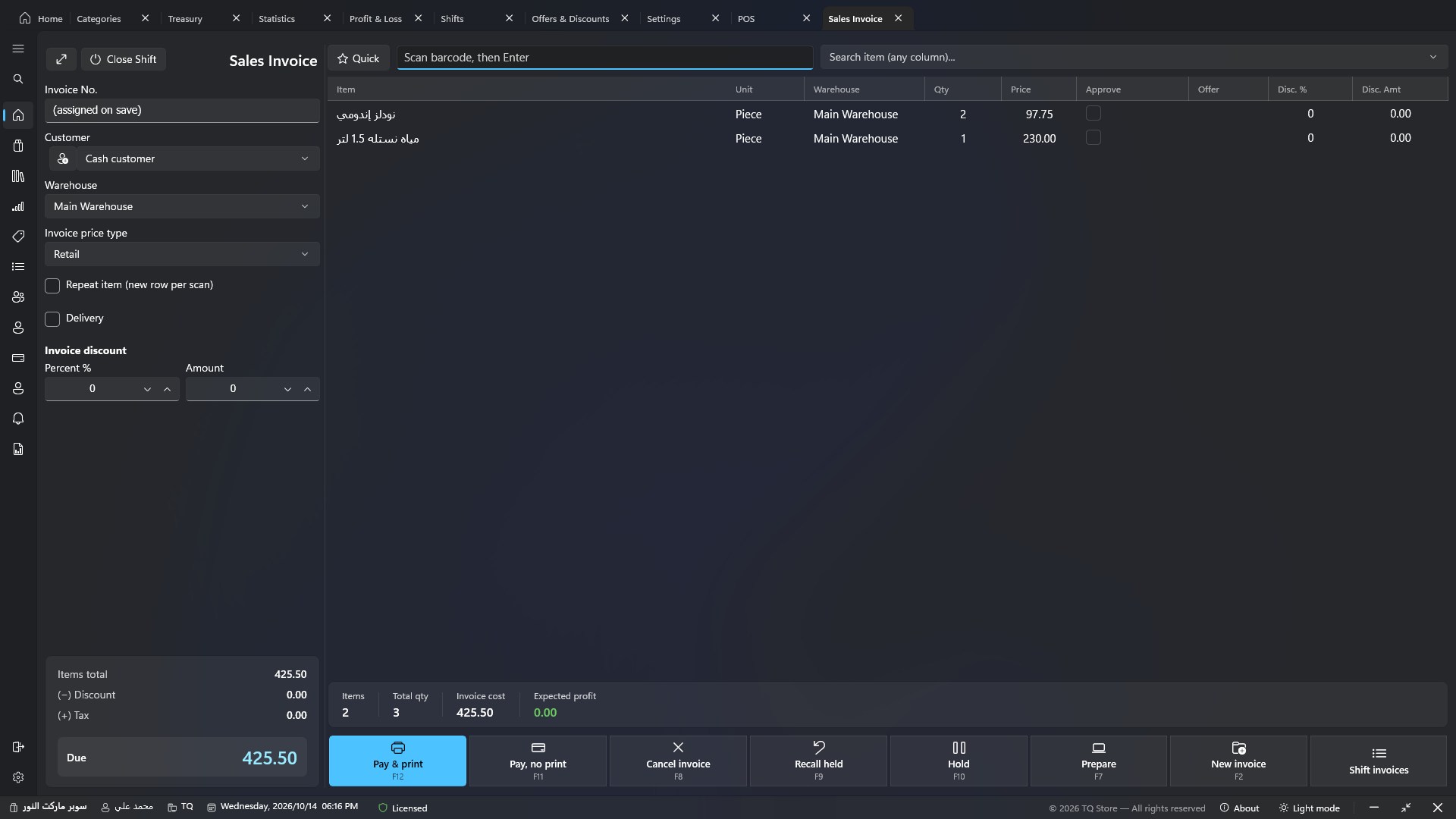Open the Main Warehouse dropdown

click(182, 206)
